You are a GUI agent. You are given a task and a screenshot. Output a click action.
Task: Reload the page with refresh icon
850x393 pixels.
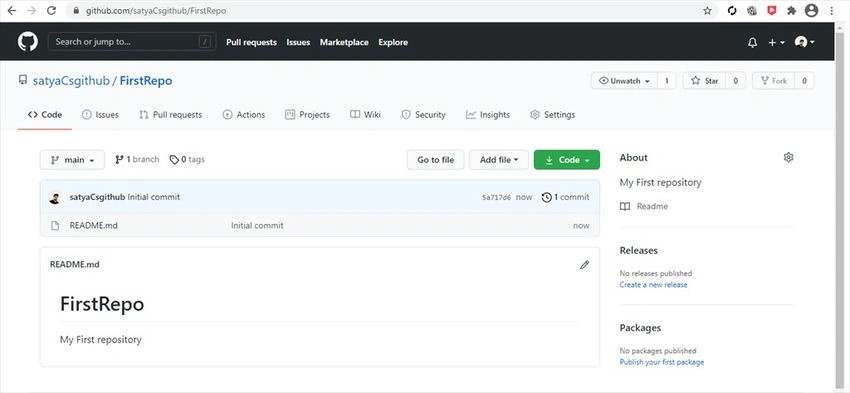coord(51,10)
